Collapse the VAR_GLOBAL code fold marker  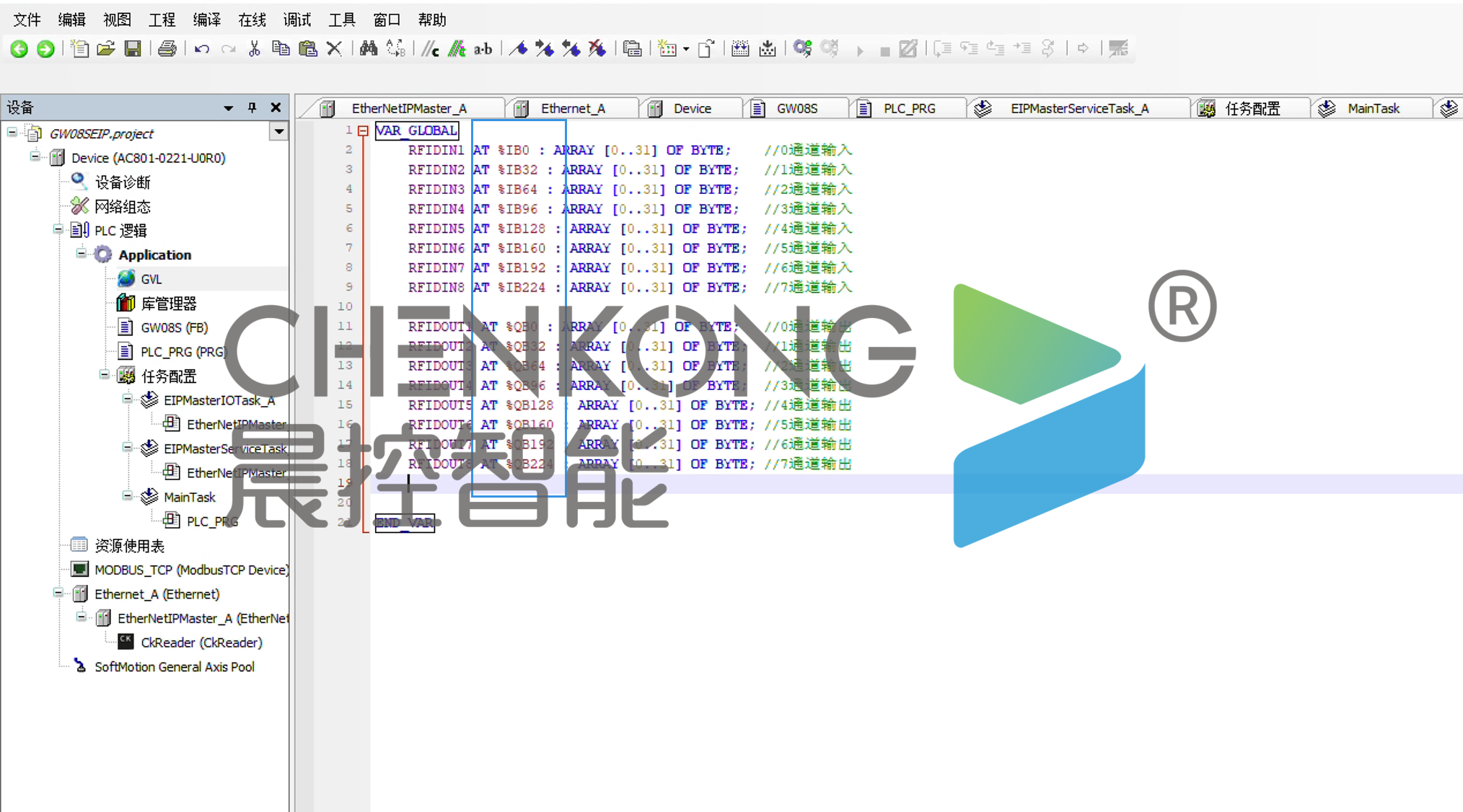tap(363, 131)
